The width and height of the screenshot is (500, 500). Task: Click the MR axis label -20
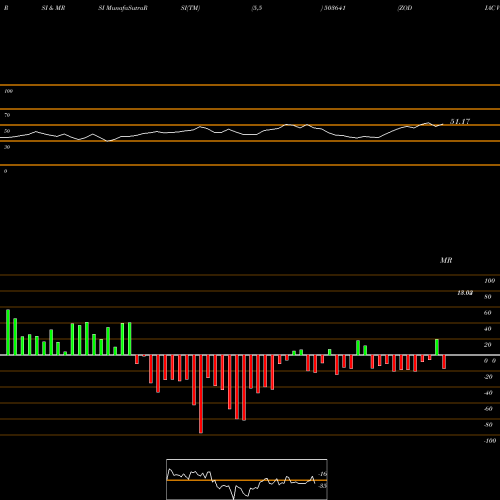click(x=488, y=377)
